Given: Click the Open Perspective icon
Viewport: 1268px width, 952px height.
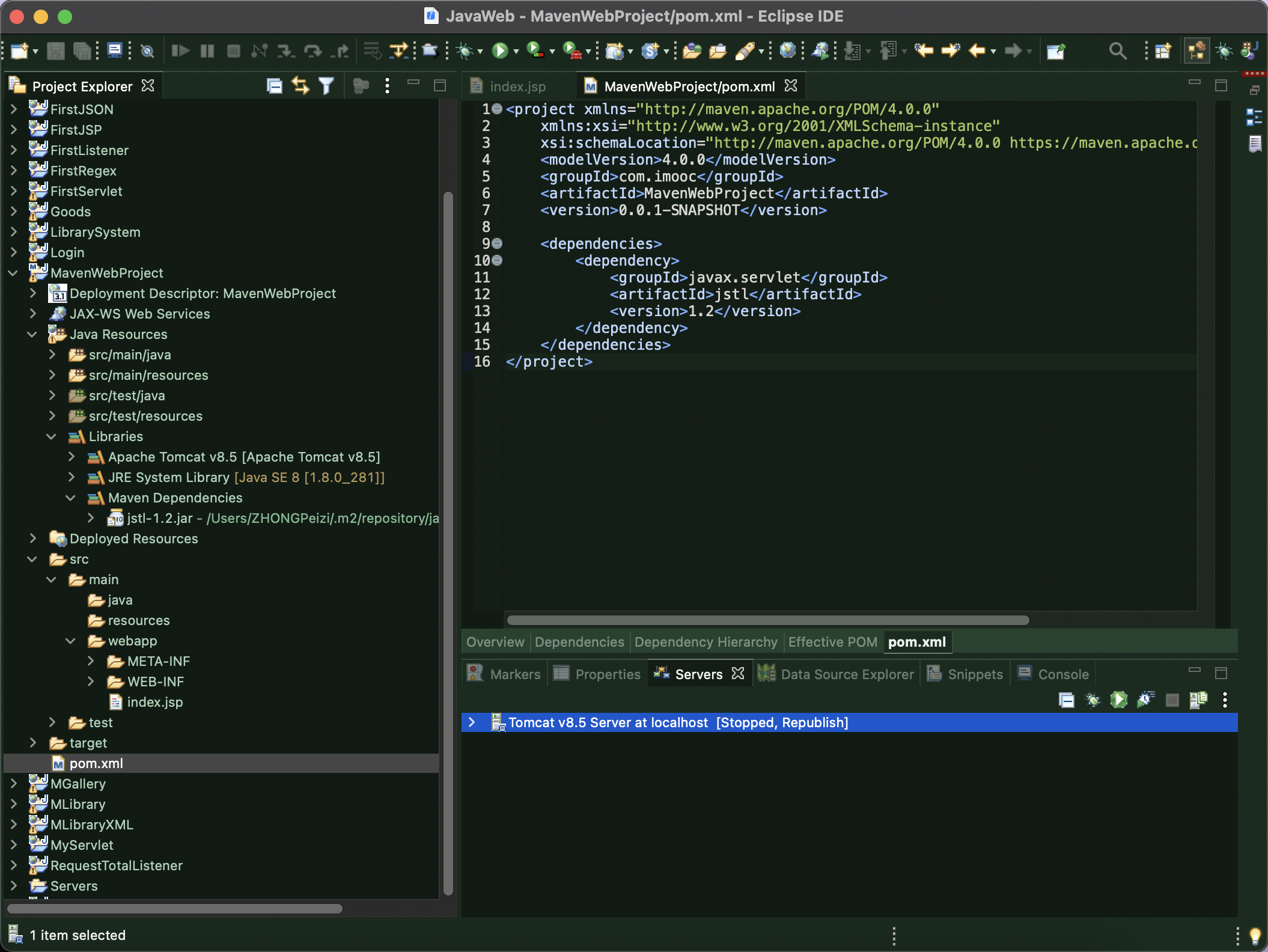Looking at the screenshot, I should point(1163,51).
